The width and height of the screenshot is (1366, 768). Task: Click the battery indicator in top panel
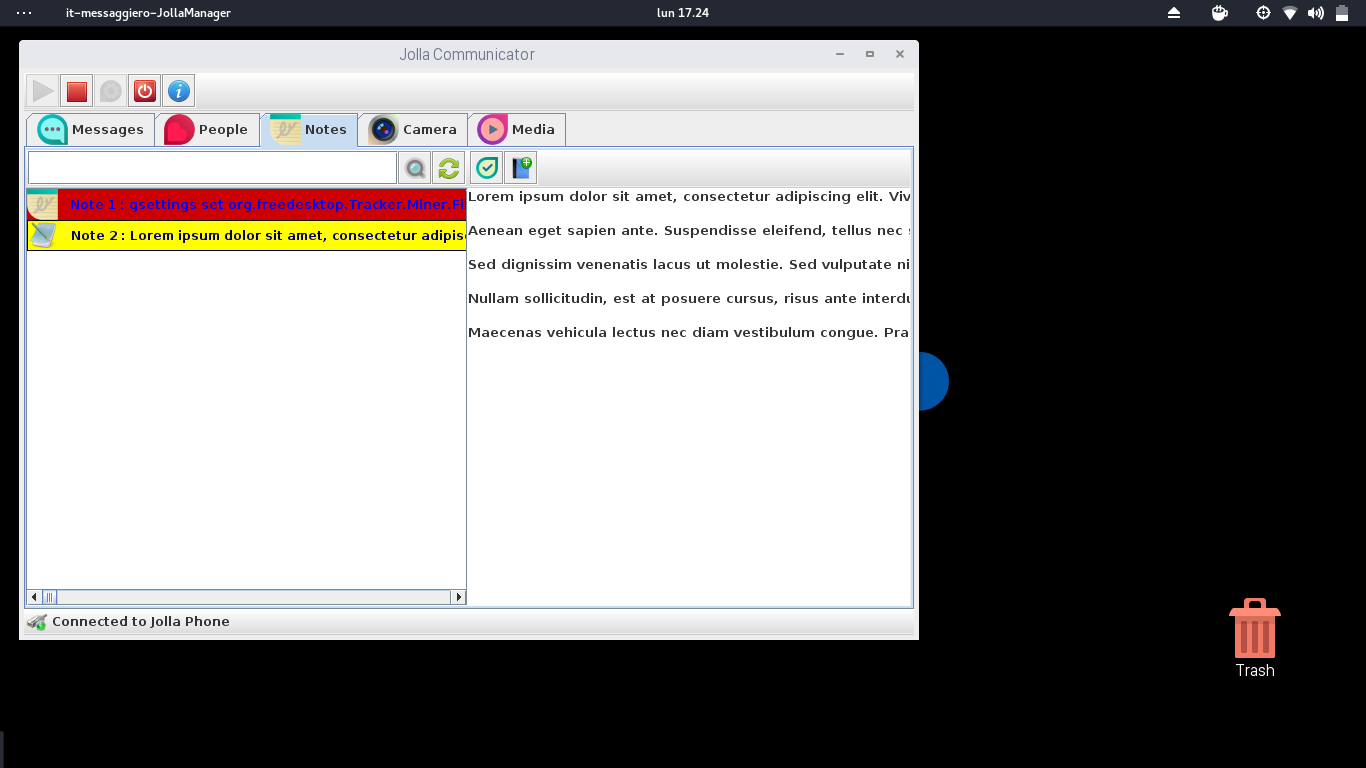[x=1342, y=13]
